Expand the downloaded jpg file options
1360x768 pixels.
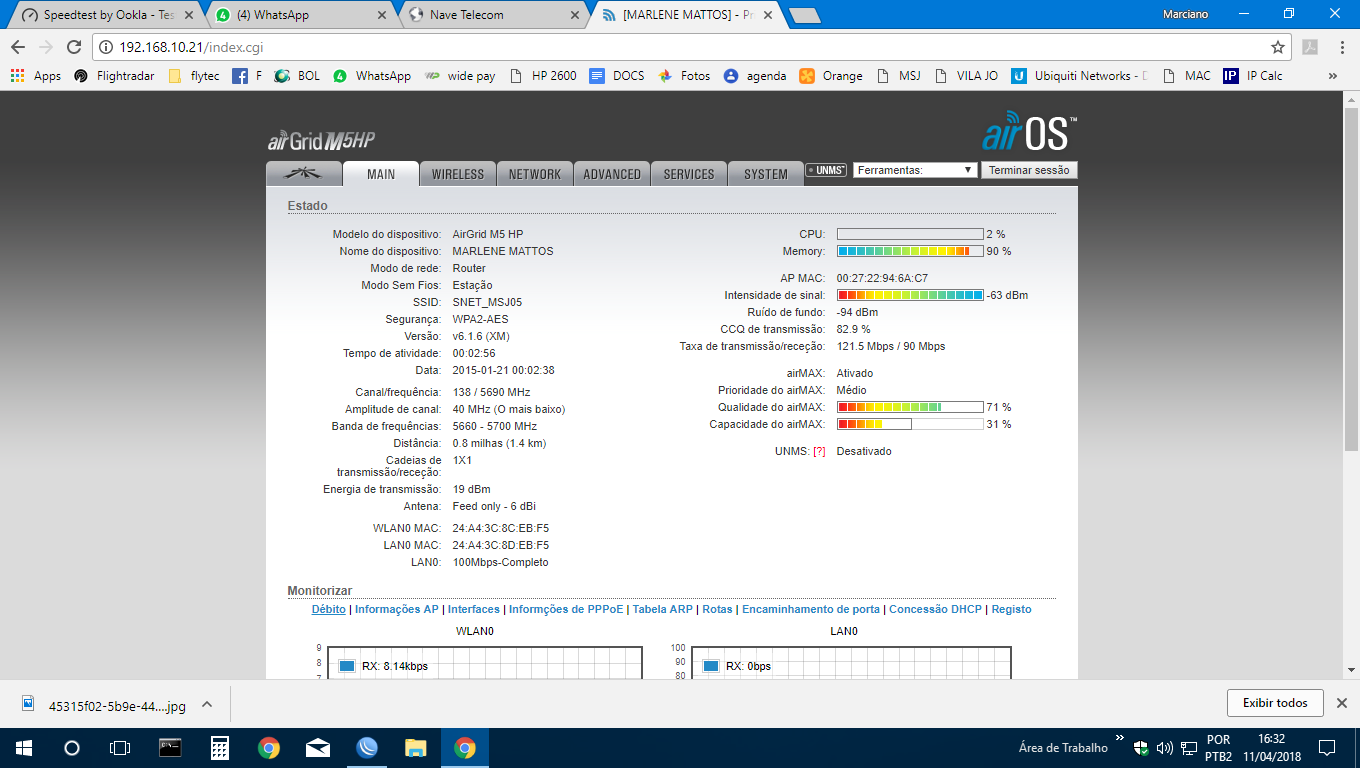pos(207,704)
